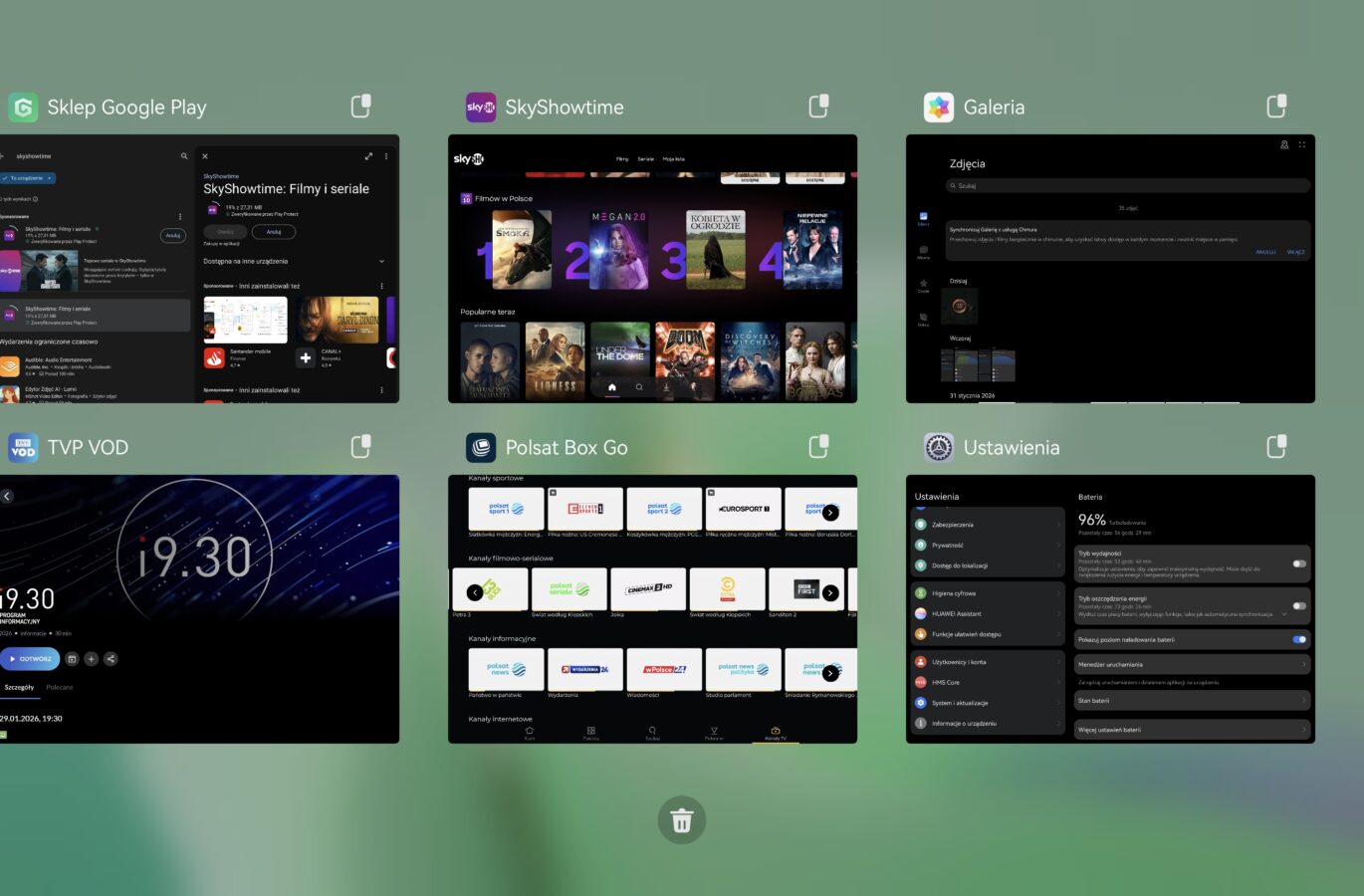Viewport: 1364px width, 896px height.
Task: Tap split-screen icon beside Polsat Box Go
Action: click(x=818, y=447)
